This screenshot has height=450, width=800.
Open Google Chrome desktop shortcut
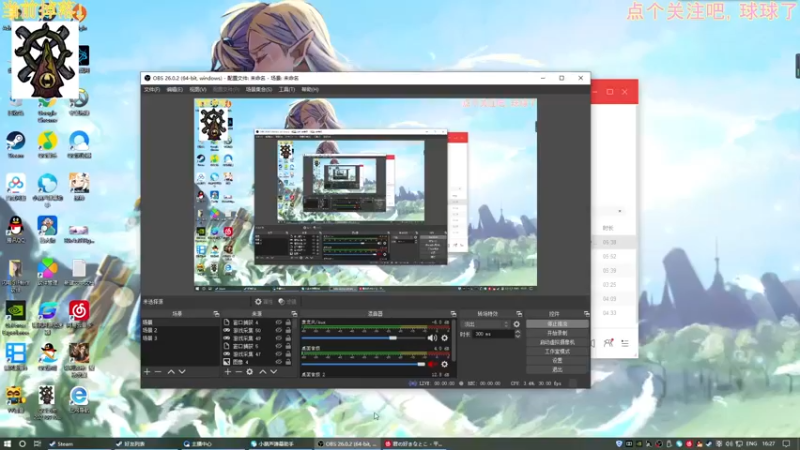(x=47, y=110)
